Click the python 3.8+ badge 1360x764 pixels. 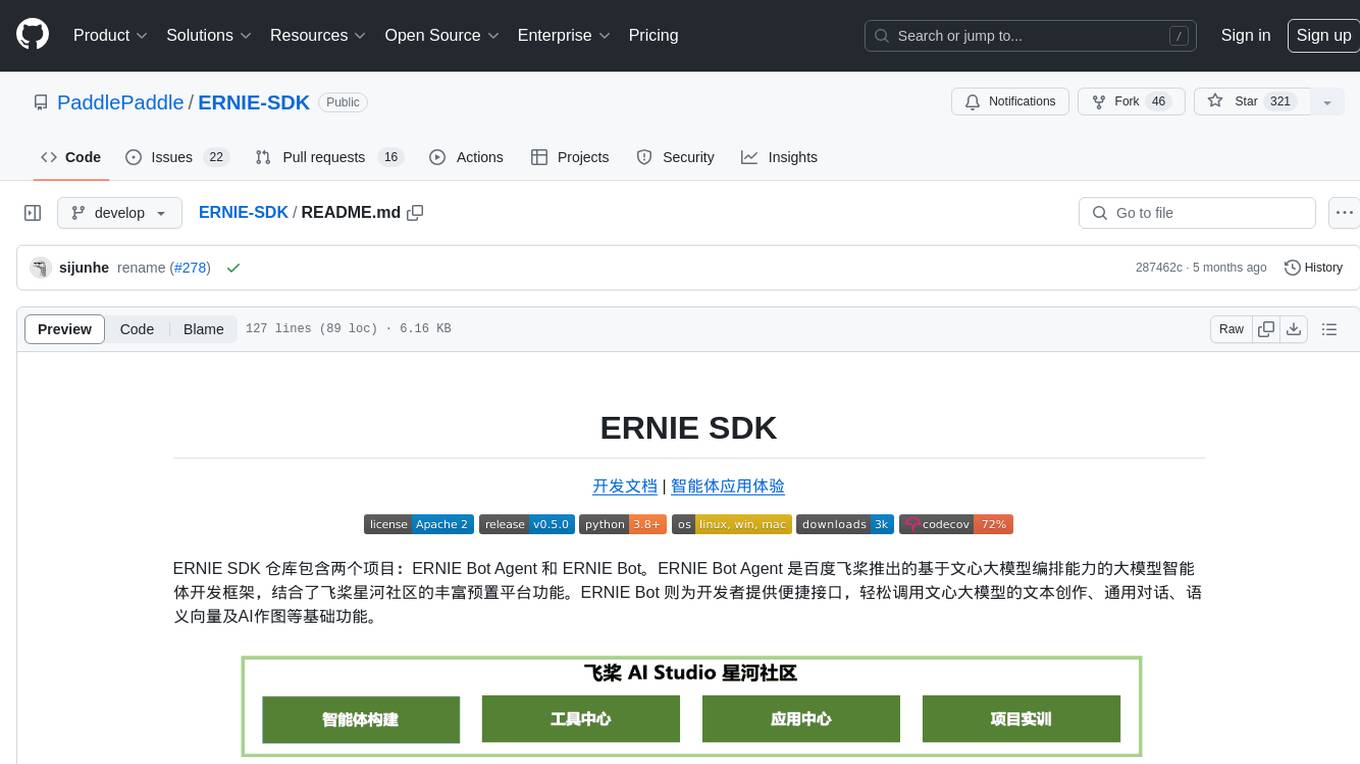click(623, 524)
